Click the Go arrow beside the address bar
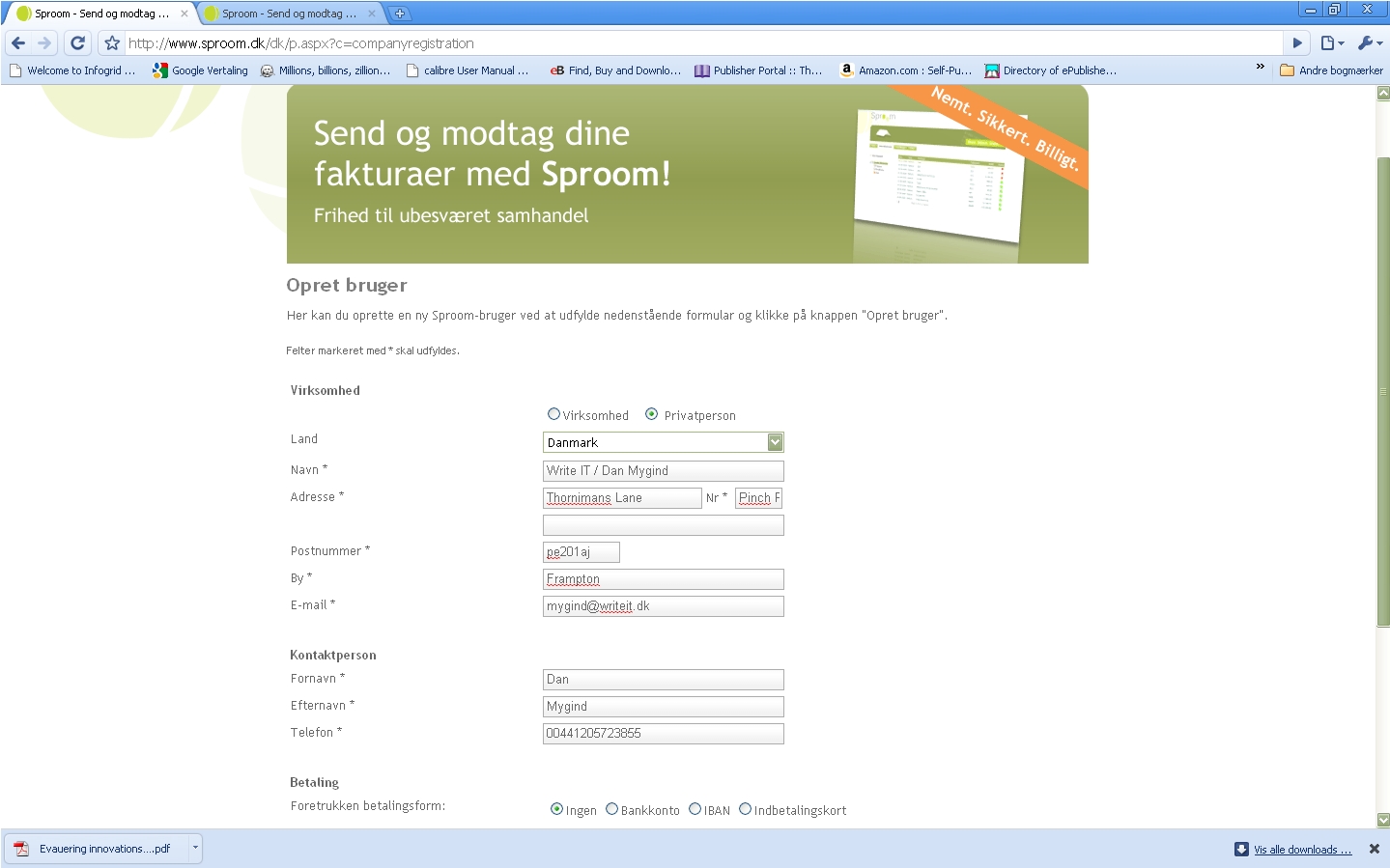Viewport: 1390px width, 868px height. coord(1295,42)
